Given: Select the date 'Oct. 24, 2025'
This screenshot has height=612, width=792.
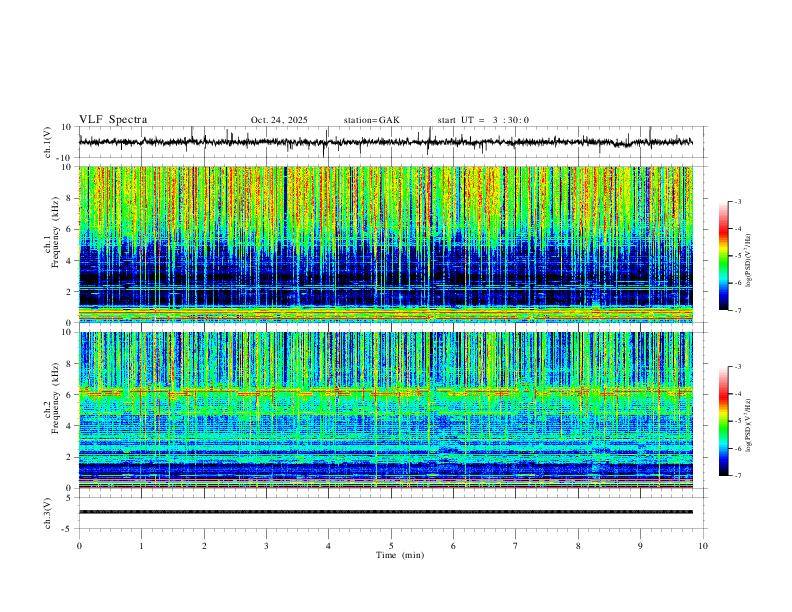Looking at the screenshot, I should tap(279, 120).
